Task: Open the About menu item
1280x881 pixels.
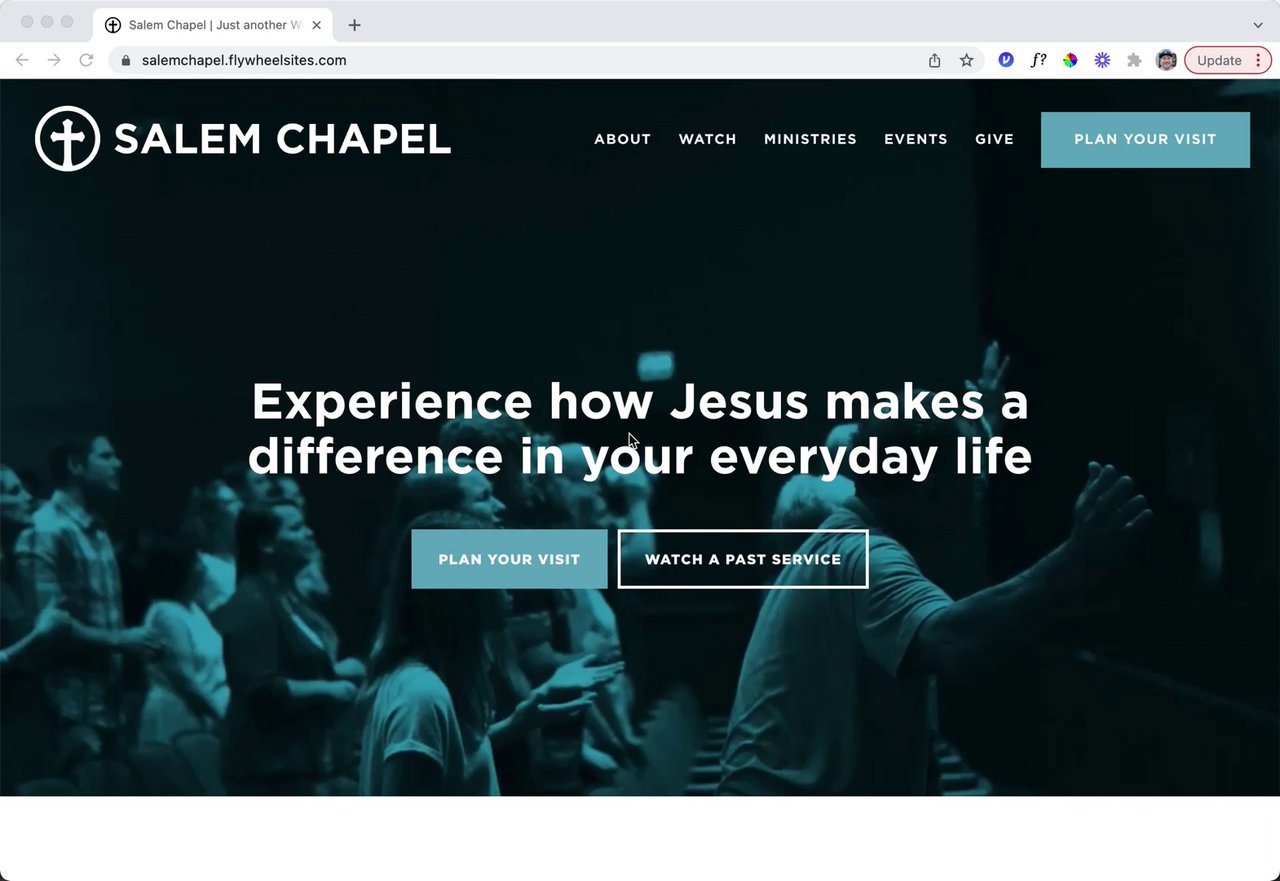Action: click(x=622, y=139)
